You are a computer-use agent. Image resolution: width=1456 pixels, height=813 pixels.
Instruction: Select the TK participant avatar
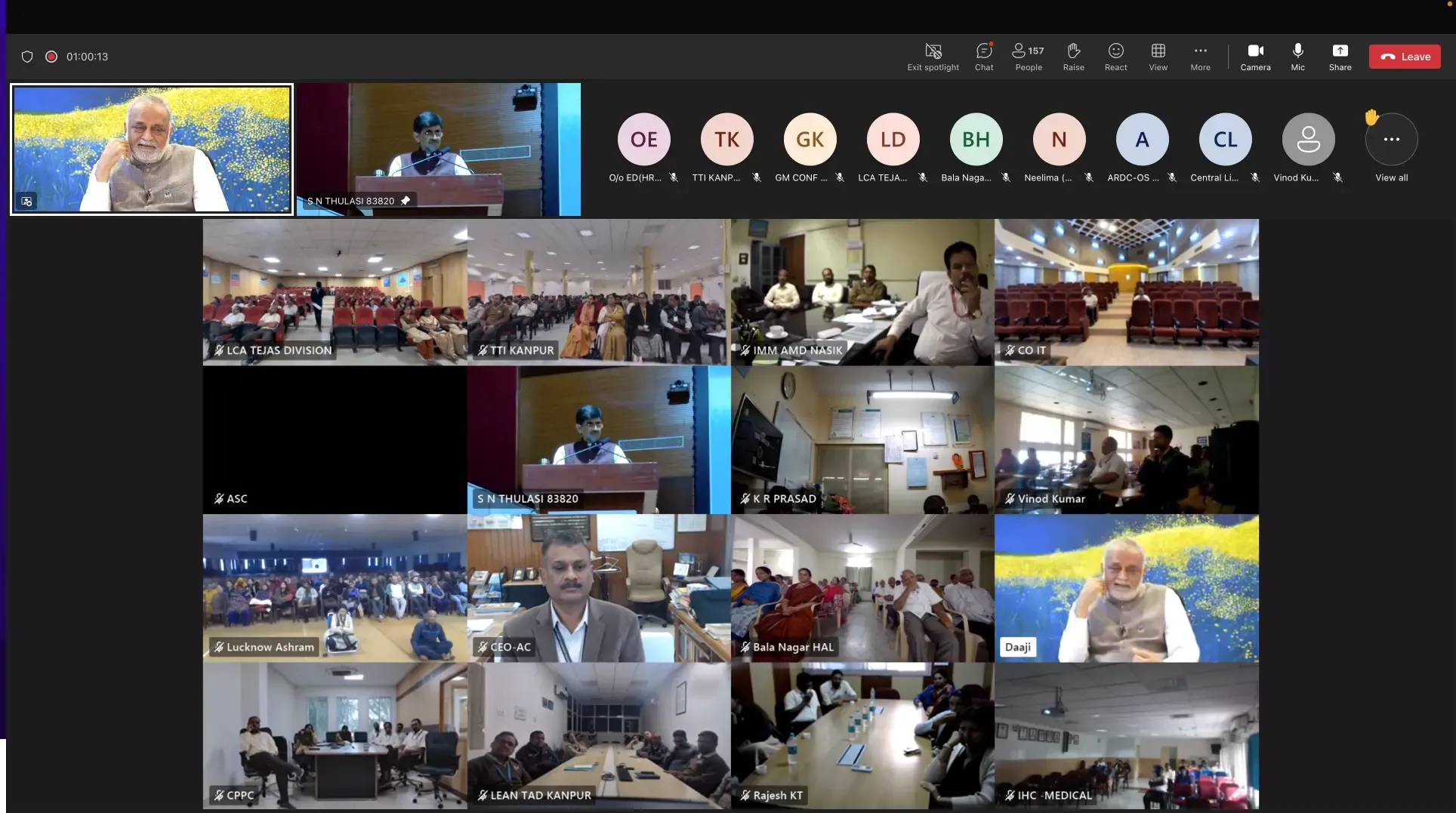tap(726, 140)
